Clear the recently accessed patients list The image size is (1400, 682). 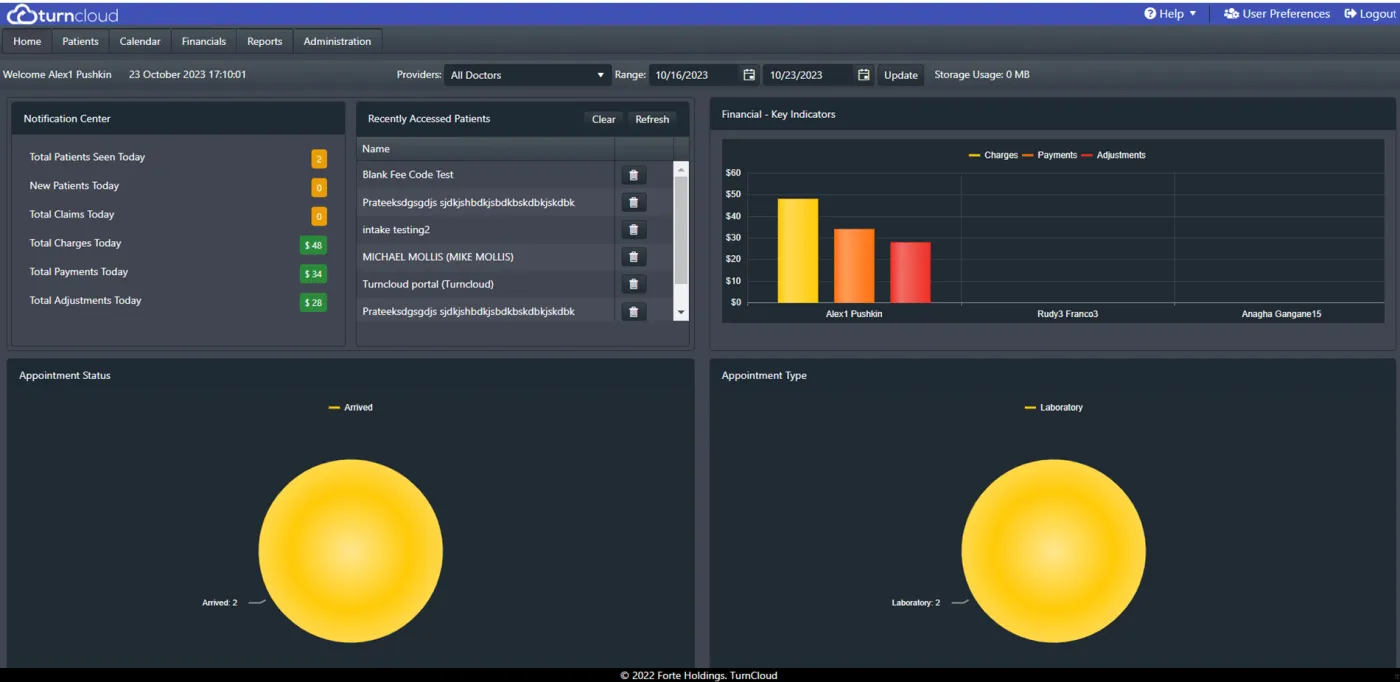604,119
